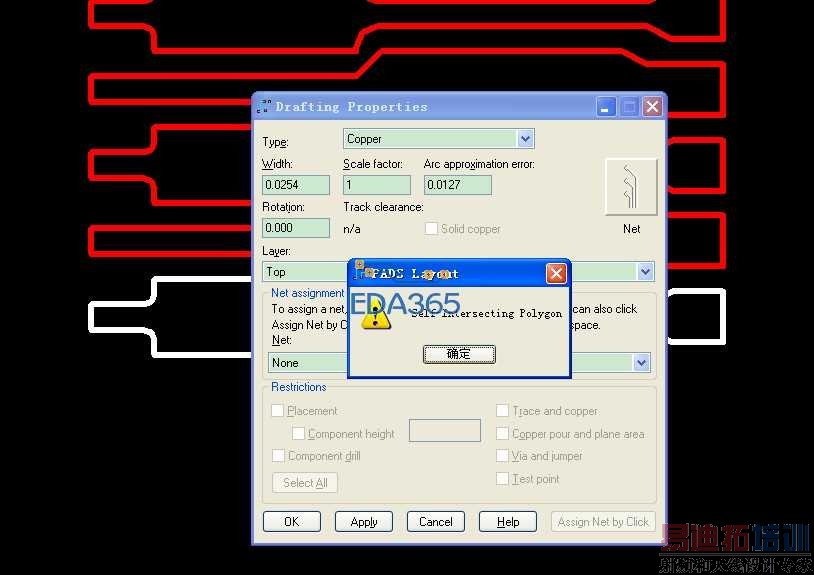
Task: Click the Self Intersecting Polygon message text
Action: [486, 313]
